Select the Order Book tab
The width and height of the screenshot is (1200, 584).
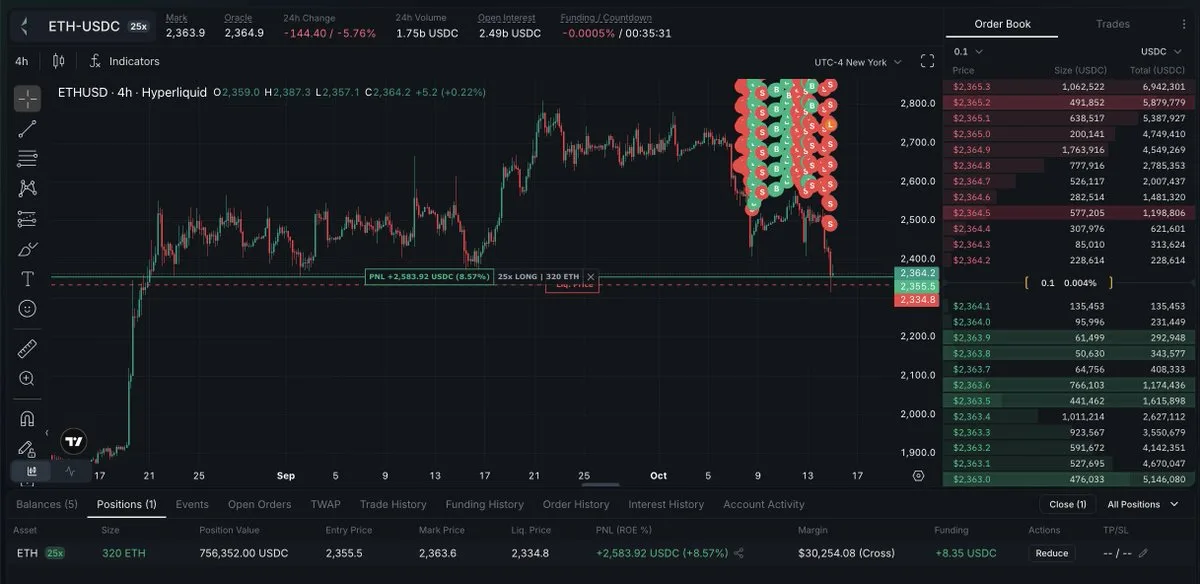point(1003,24)
